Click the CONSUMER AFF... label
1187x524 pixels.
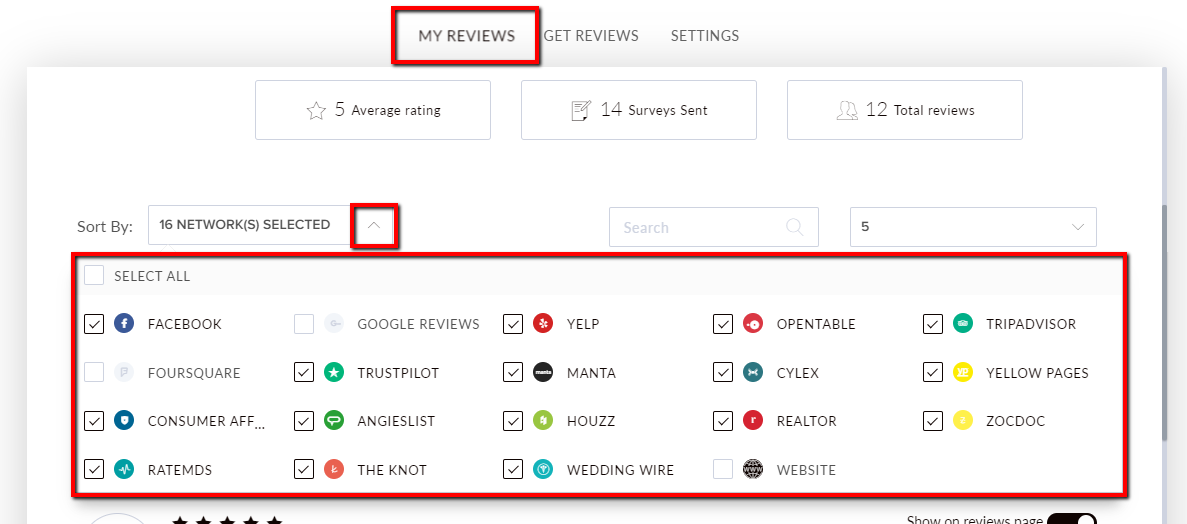(207, 422)
